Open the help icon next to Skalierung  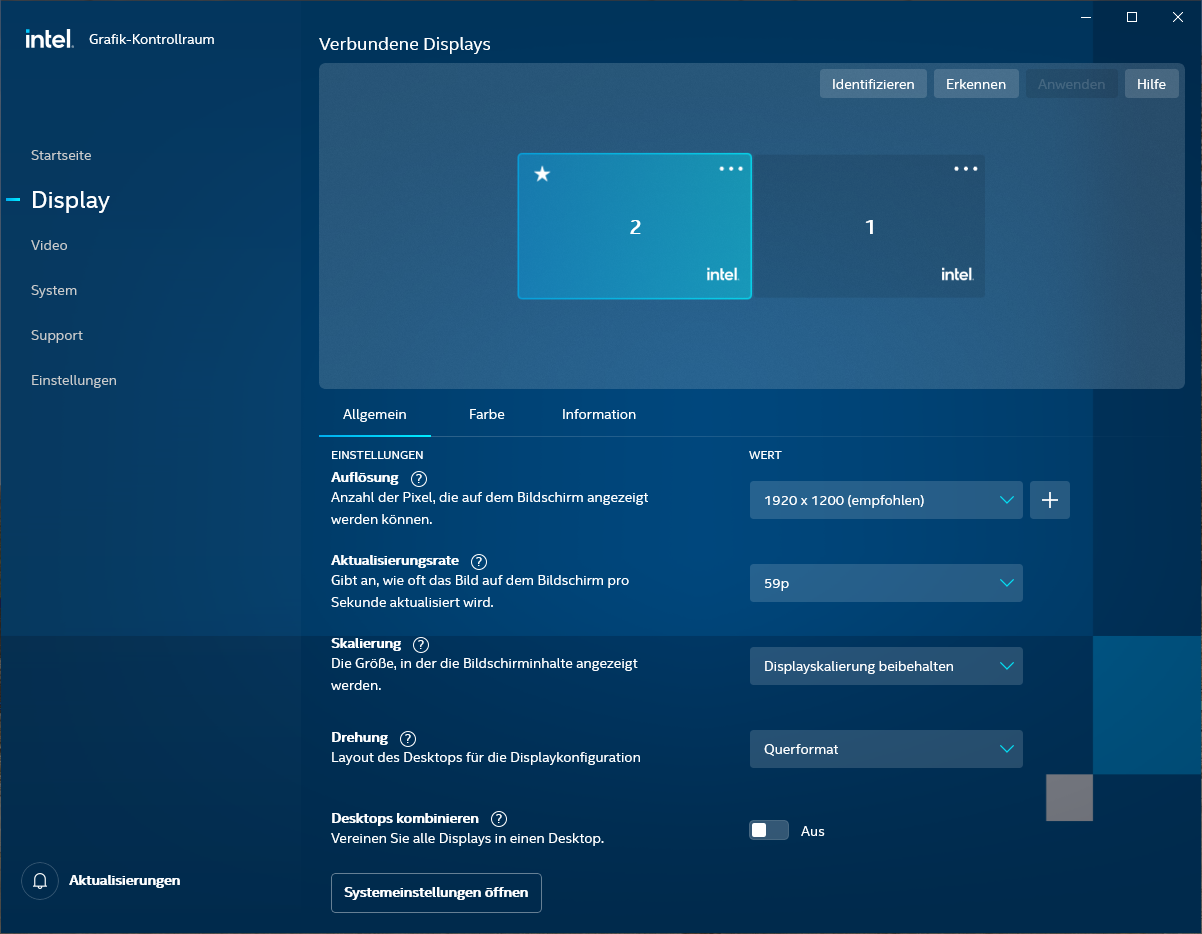click(x=421, y=645)
